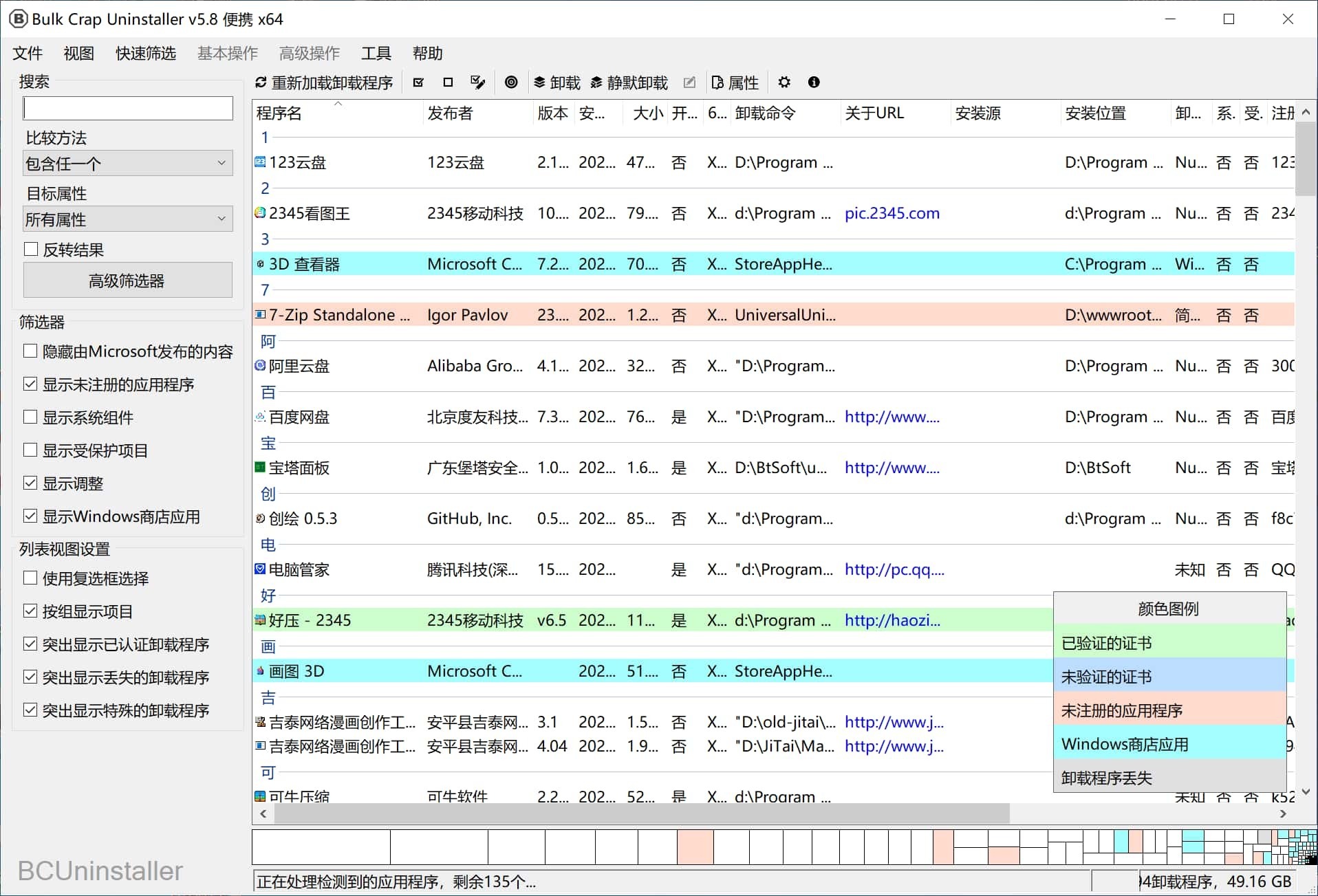Image resolution: width=1318 pixels, height=896 pixels.
Task: Enable 隐藏由Microsoft发布的内容 checkbox
Action: point(30,351)
